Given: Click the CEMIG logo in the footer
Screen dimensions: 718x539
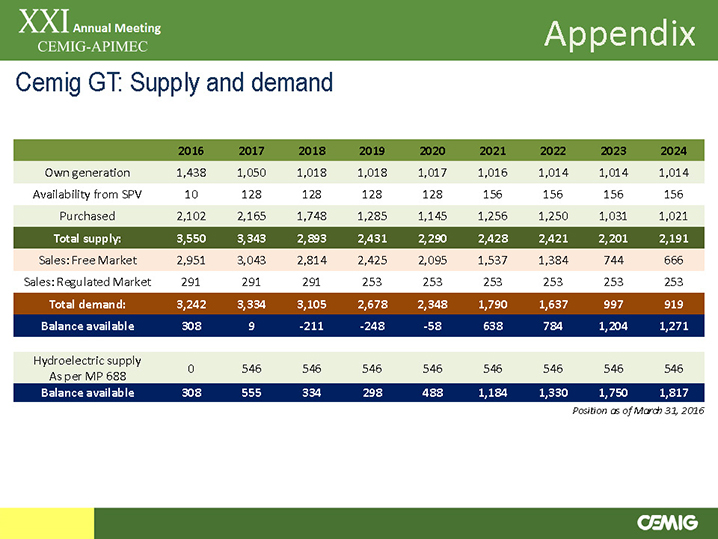Looking at the screenshot, I should 667,523.
